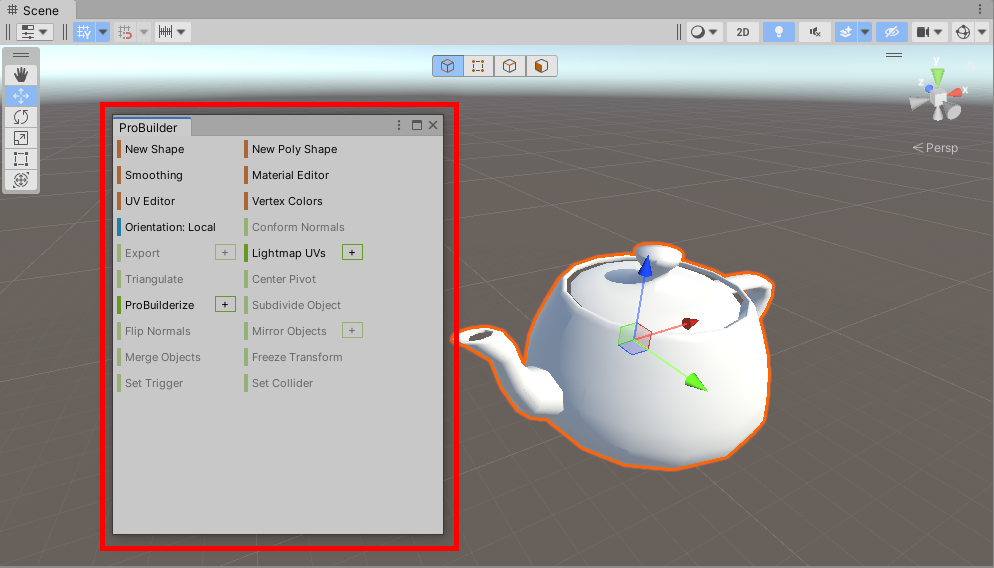Click blue Z axis move handle arrow

tap(645, 267)
